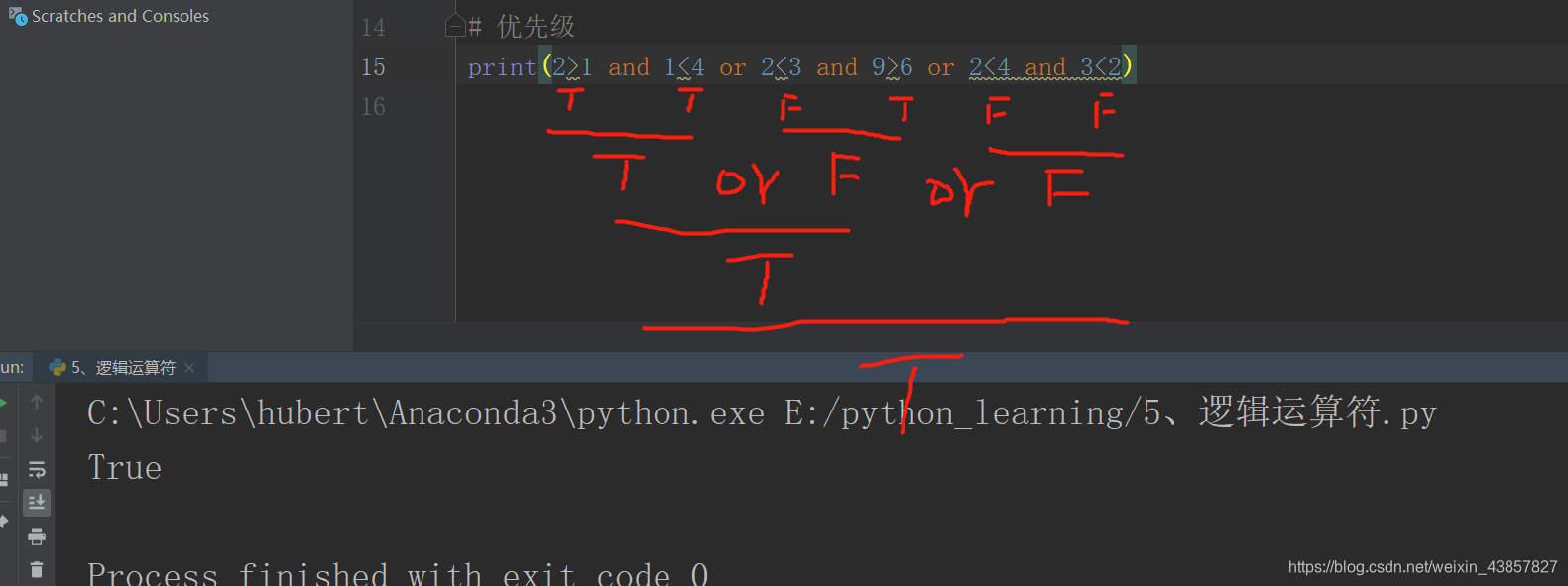Click the '3<2' expression in code

[x=1101, y=66]
